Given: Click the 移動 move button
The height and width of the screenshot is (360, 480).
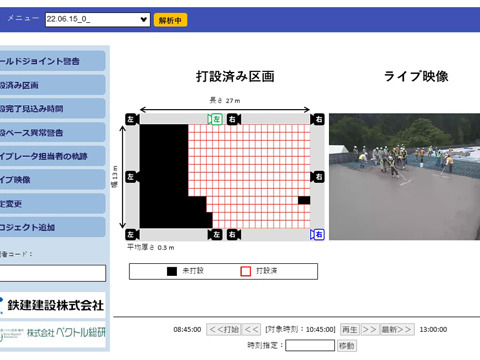Looking at the screenshot, I should 347,345.
